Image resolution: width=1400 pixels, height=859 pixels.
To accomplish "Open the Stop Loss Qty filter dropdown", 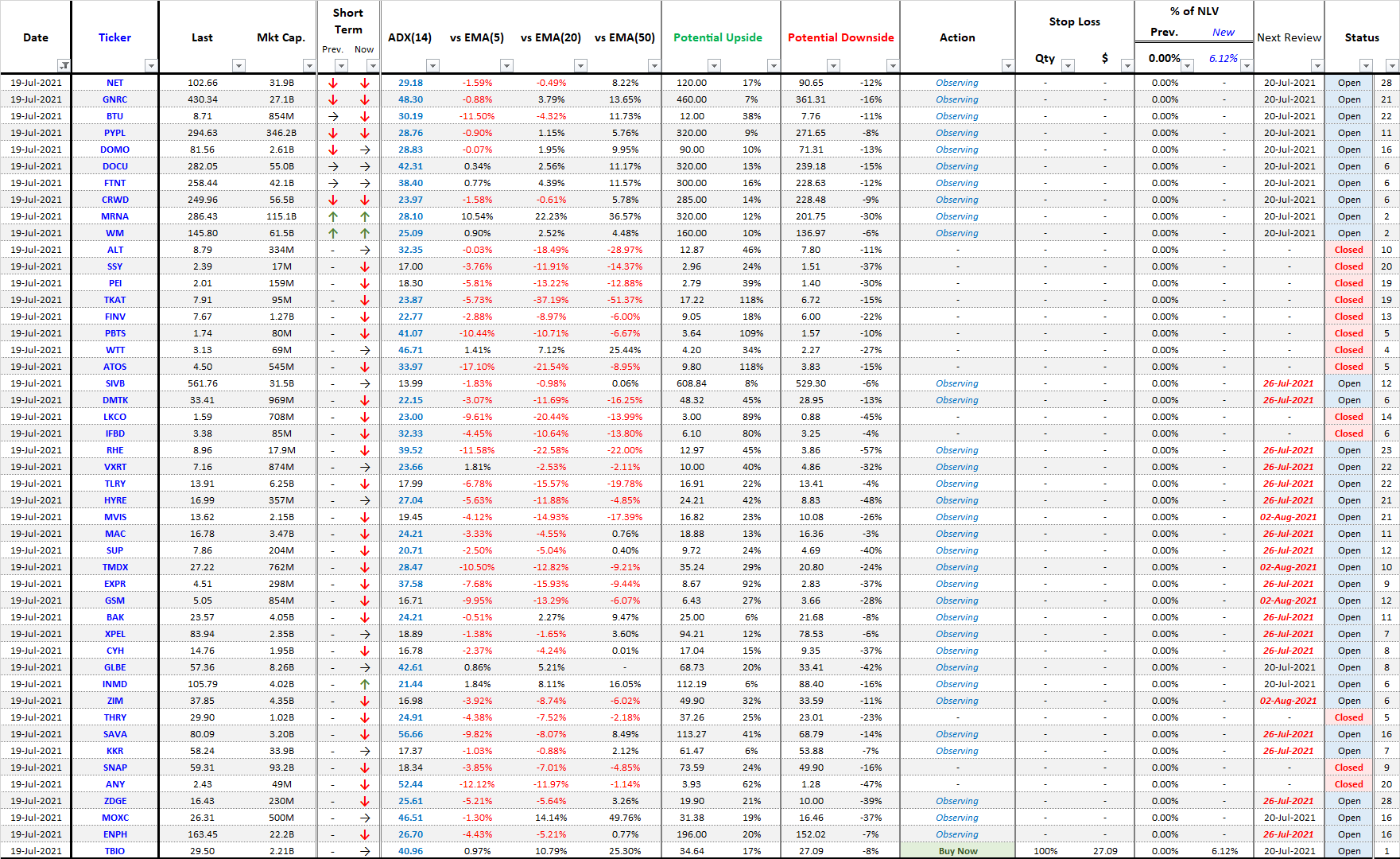I will pyautogui.click(x=1068, y=66).
